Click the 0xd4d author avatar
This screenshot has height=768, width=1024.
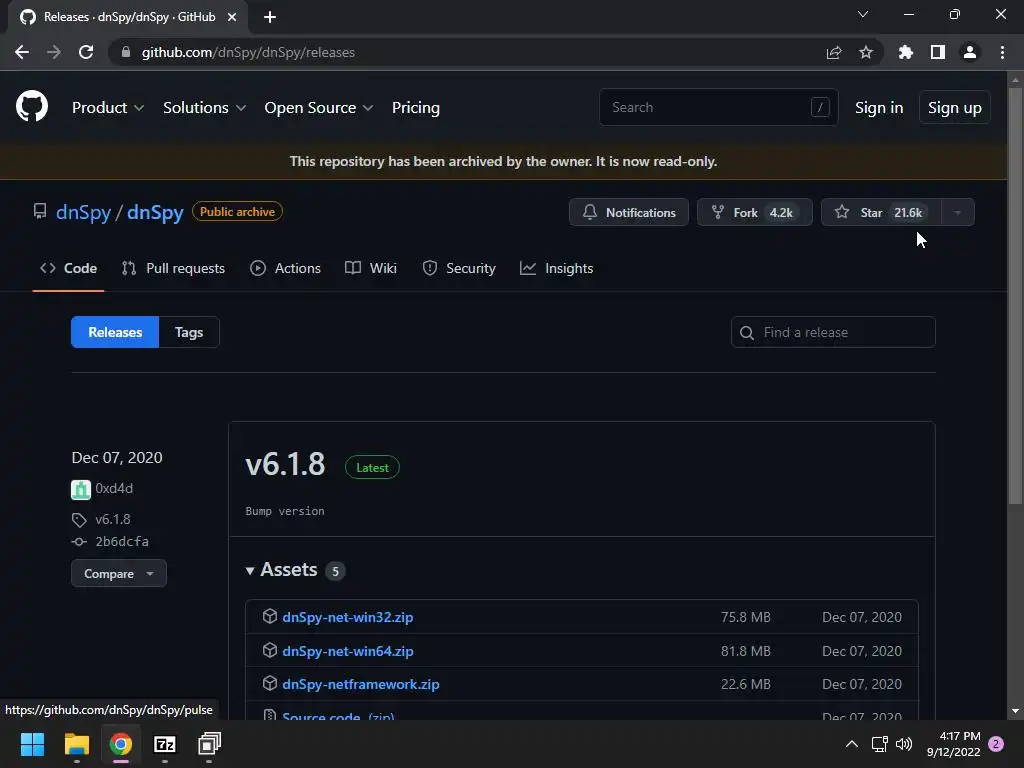(81, 489)
